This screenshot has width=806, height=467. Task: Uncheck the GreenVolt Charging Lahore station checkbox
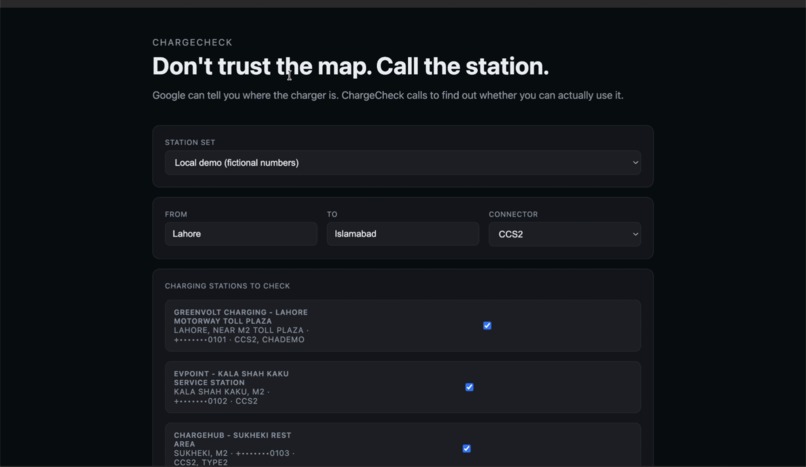pos(487,326)
